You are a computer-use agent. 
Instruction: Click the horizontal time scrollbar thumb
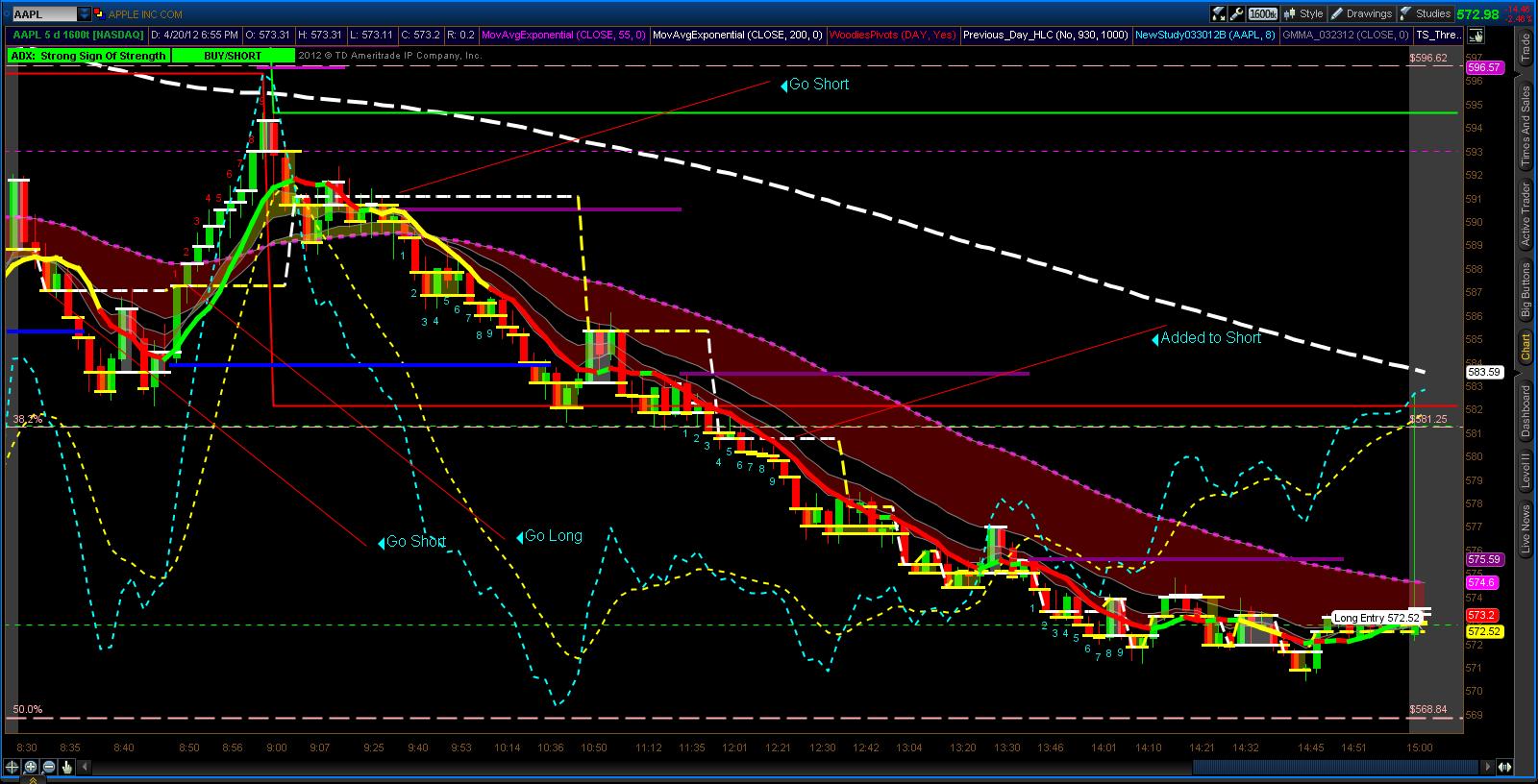[x=1335, y=767]
